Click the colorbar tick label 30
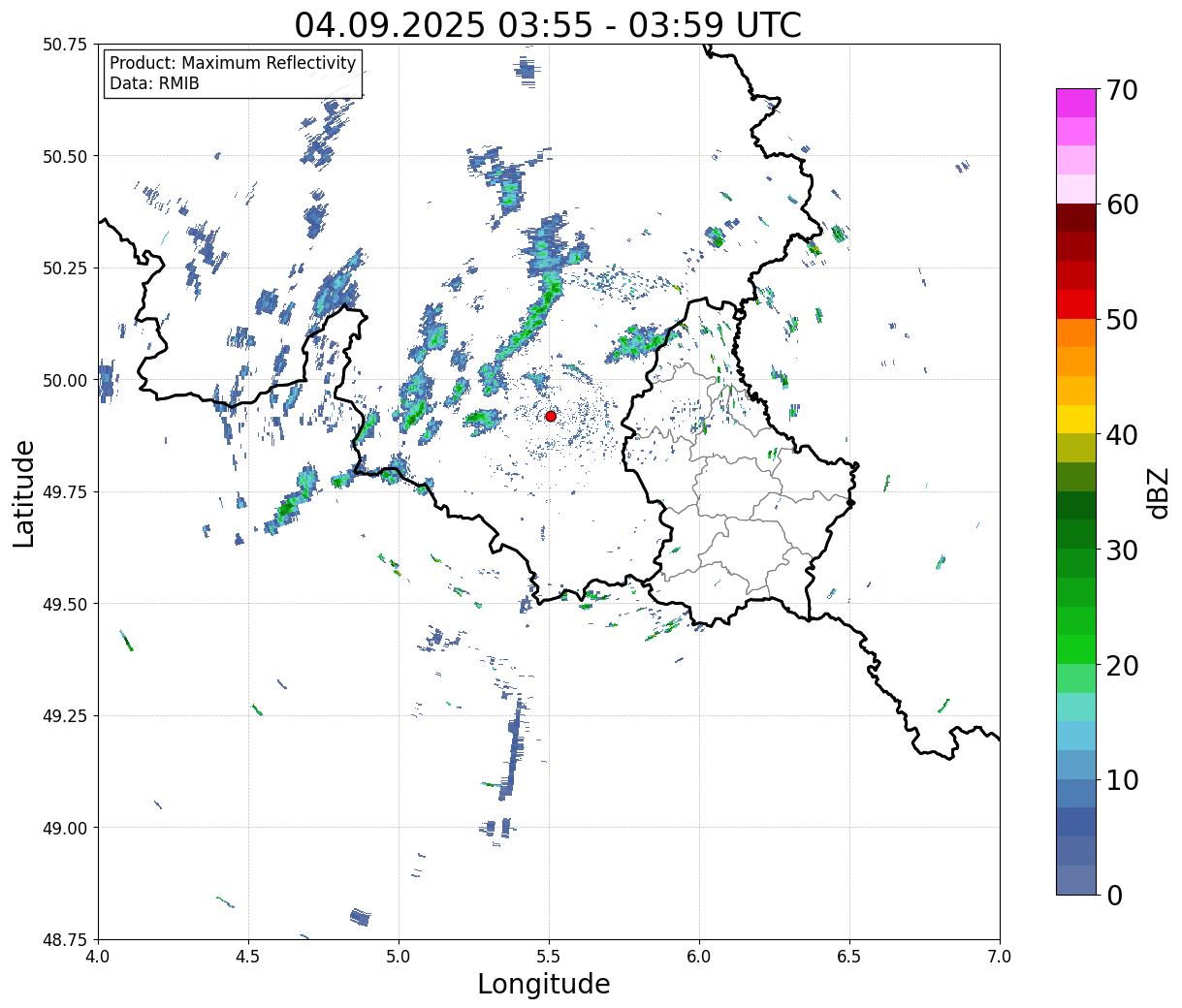 (1121, 551)
